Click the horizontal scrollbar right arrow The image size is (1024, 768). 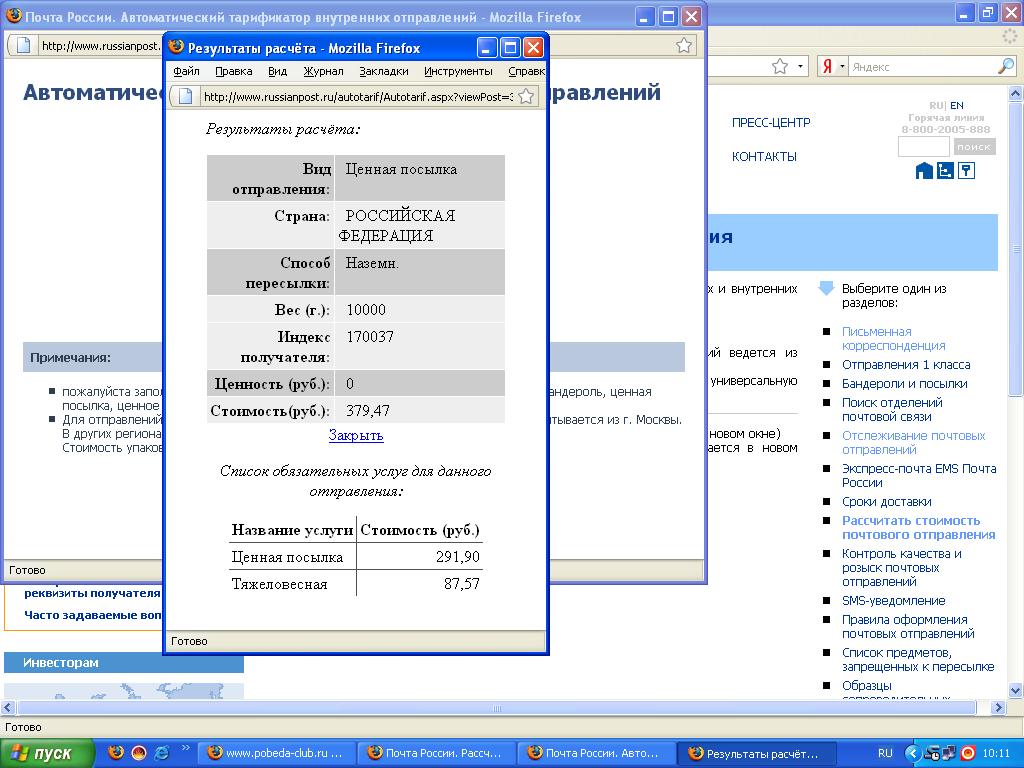click(998, 707)
